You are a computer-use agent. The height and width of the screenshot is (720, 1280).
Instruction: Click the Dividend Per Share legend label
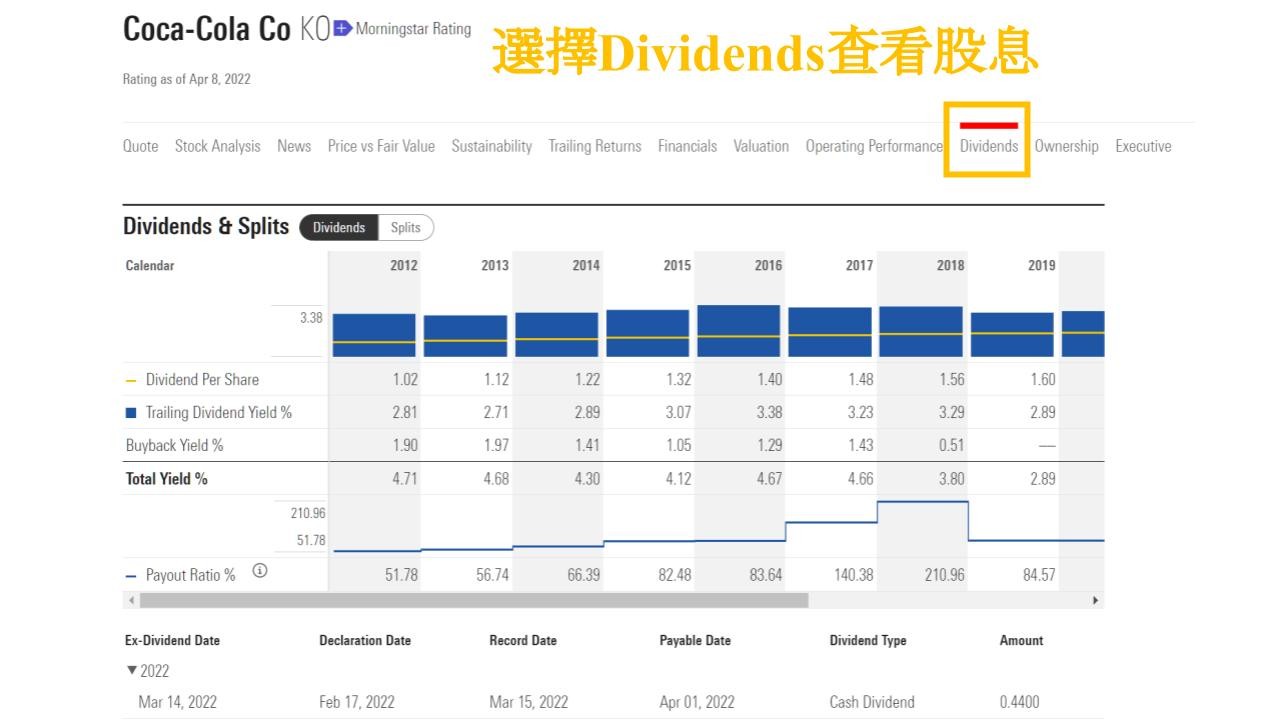pyautogui.click(x=202, y=380)
